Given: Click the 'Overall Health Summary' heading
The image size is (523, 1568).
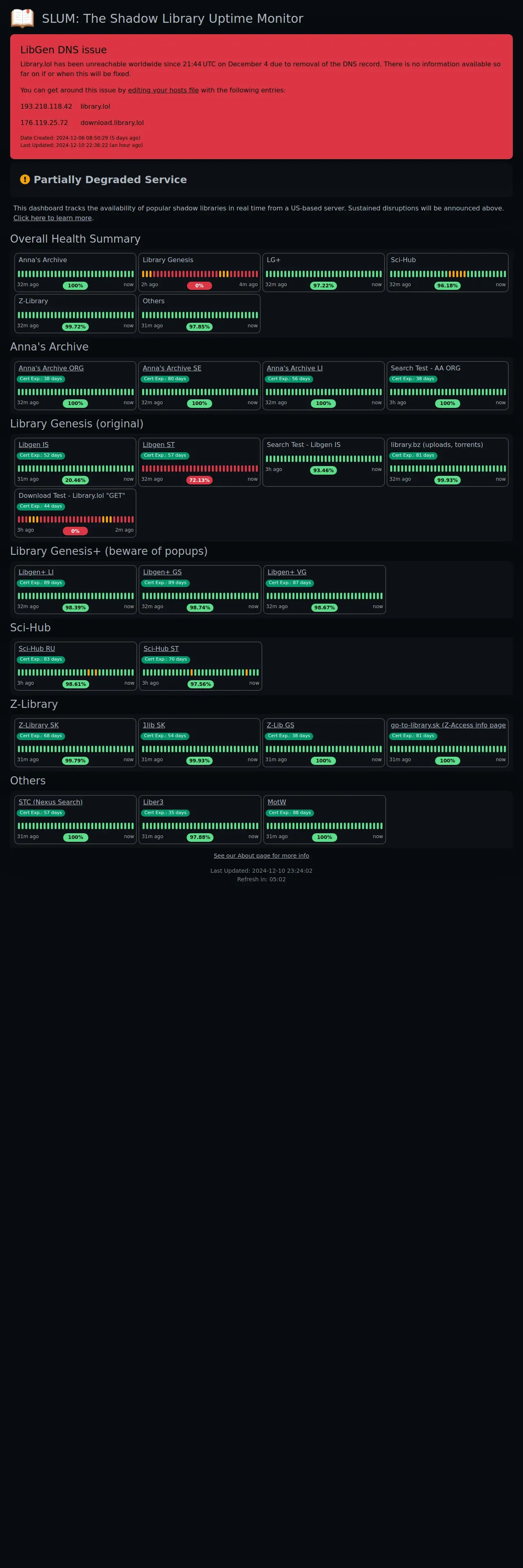Looking at the screenshot, I should pos(75,239).
